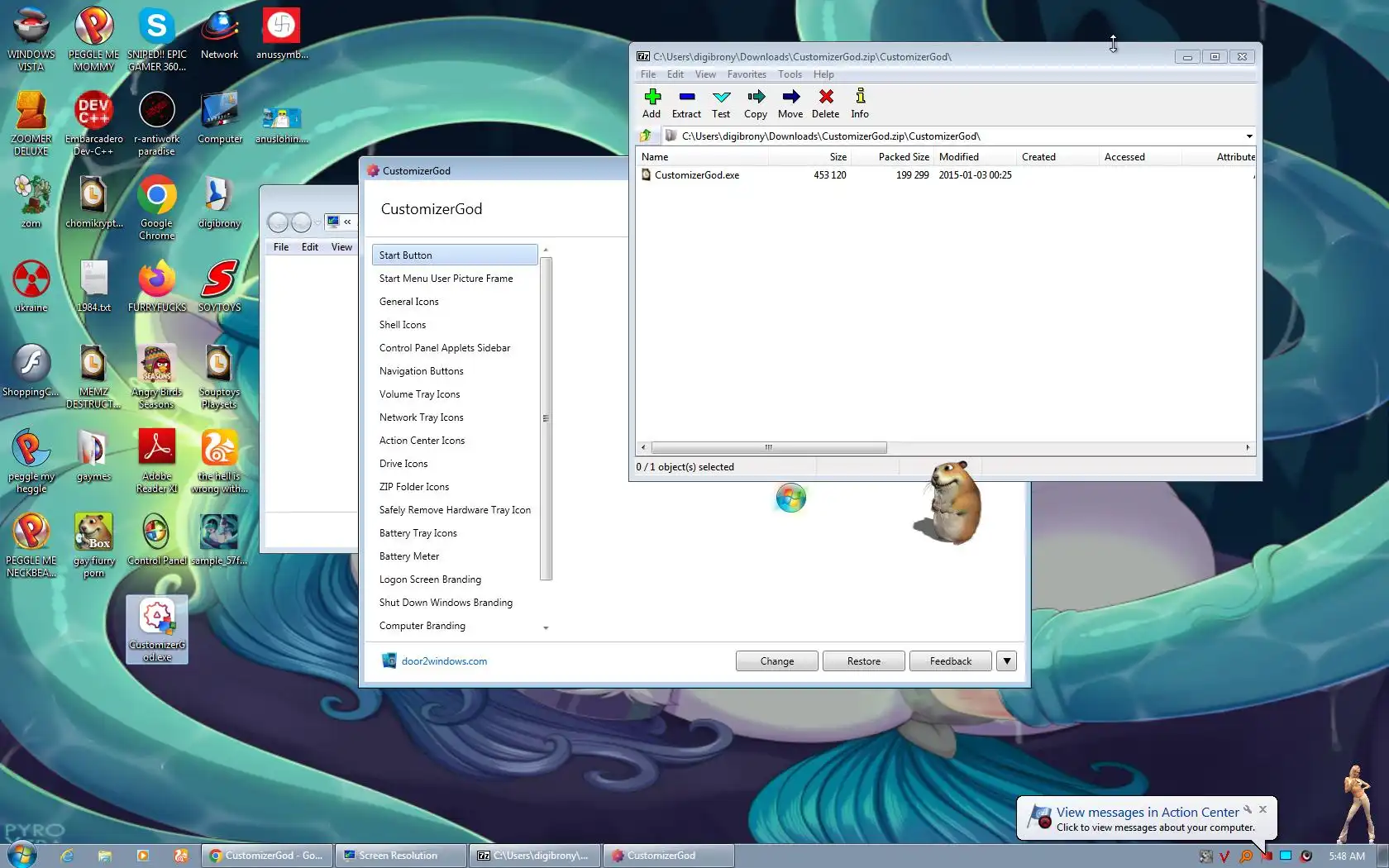Click the forward arrow in the Explorer window
This screenshot has height=868, width=1389.
301,222
